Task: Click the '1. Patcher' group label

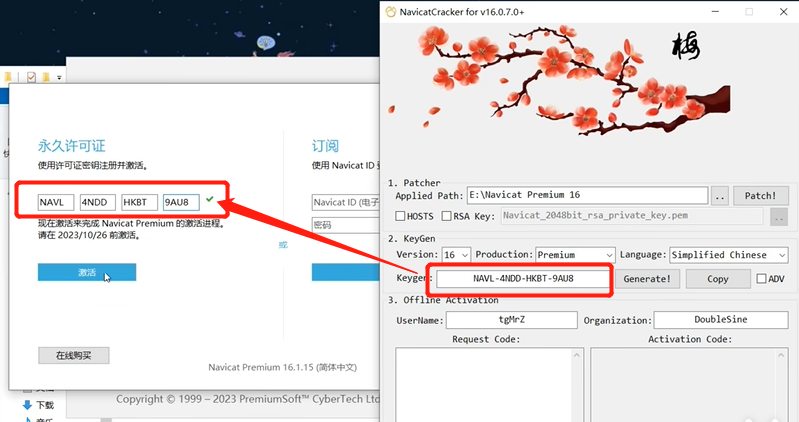Action: (x=414, y=183)
